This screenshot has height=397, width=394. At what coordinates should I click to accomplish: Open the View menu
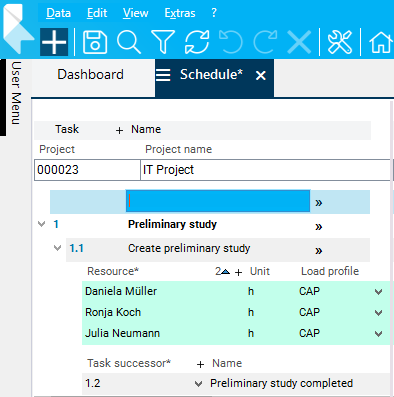(135, 13)
